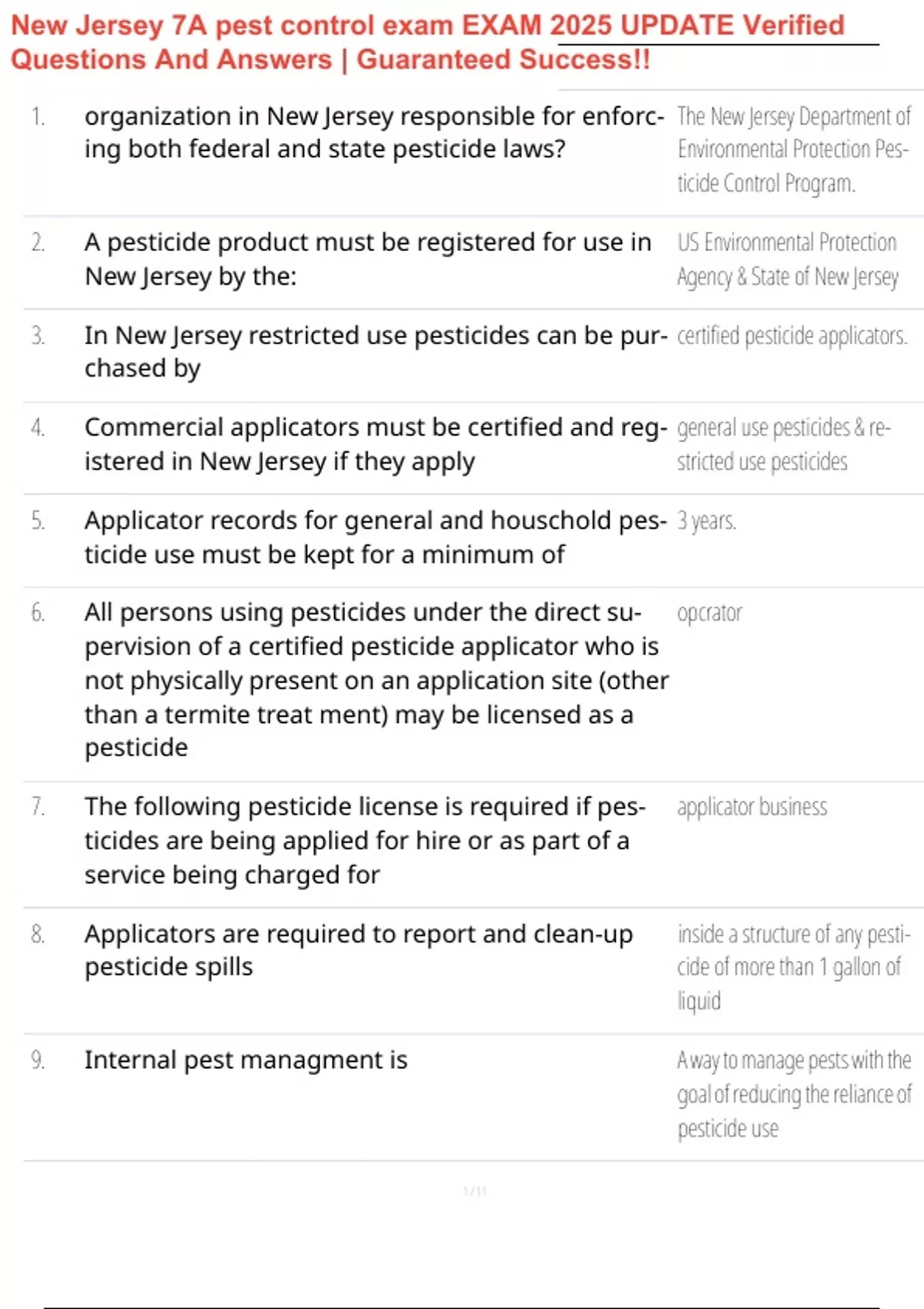The height and width of the screenshot is (1309, 924).
Task: Select the answer 'applicator business'
Action: tap(752, 807)
